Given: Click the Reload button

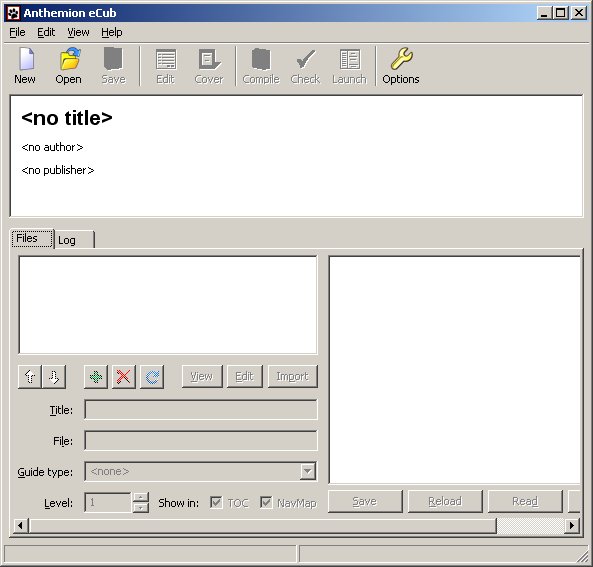Looking at the screenshot, I should tap(446, 502).
